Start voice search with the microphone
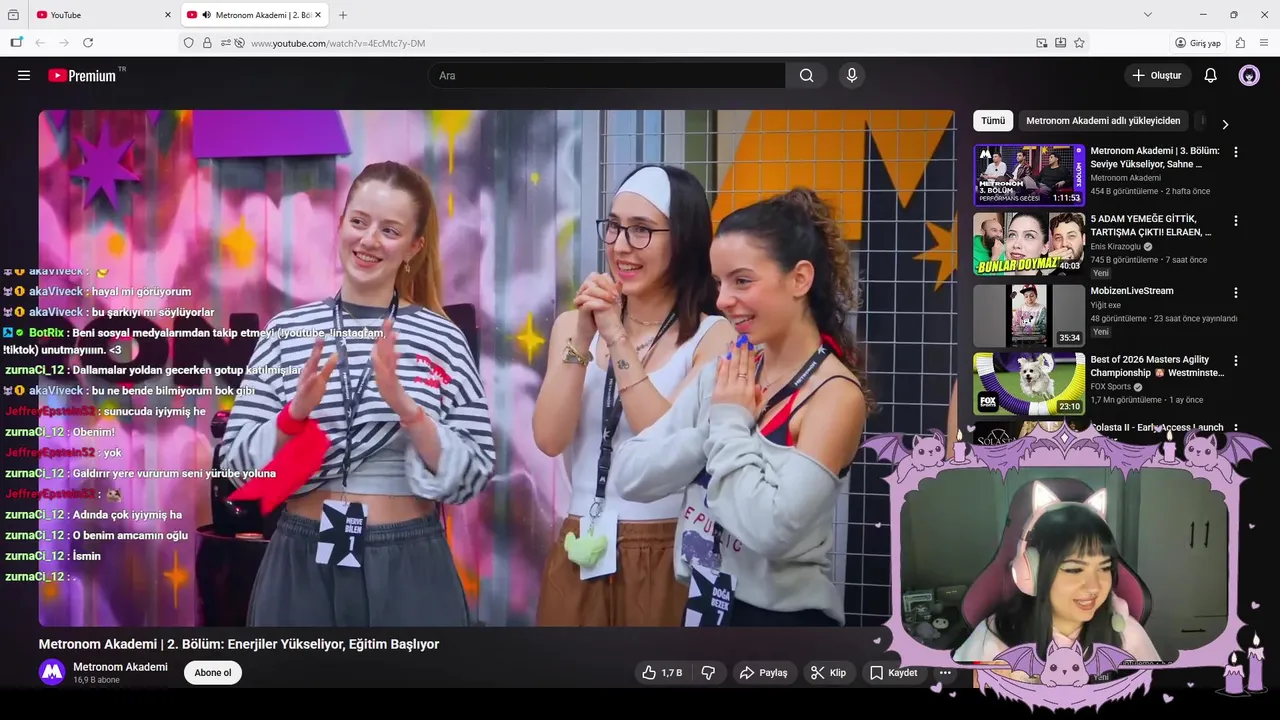This screenshot has height=720, width=1280. [x=852, y=75]
